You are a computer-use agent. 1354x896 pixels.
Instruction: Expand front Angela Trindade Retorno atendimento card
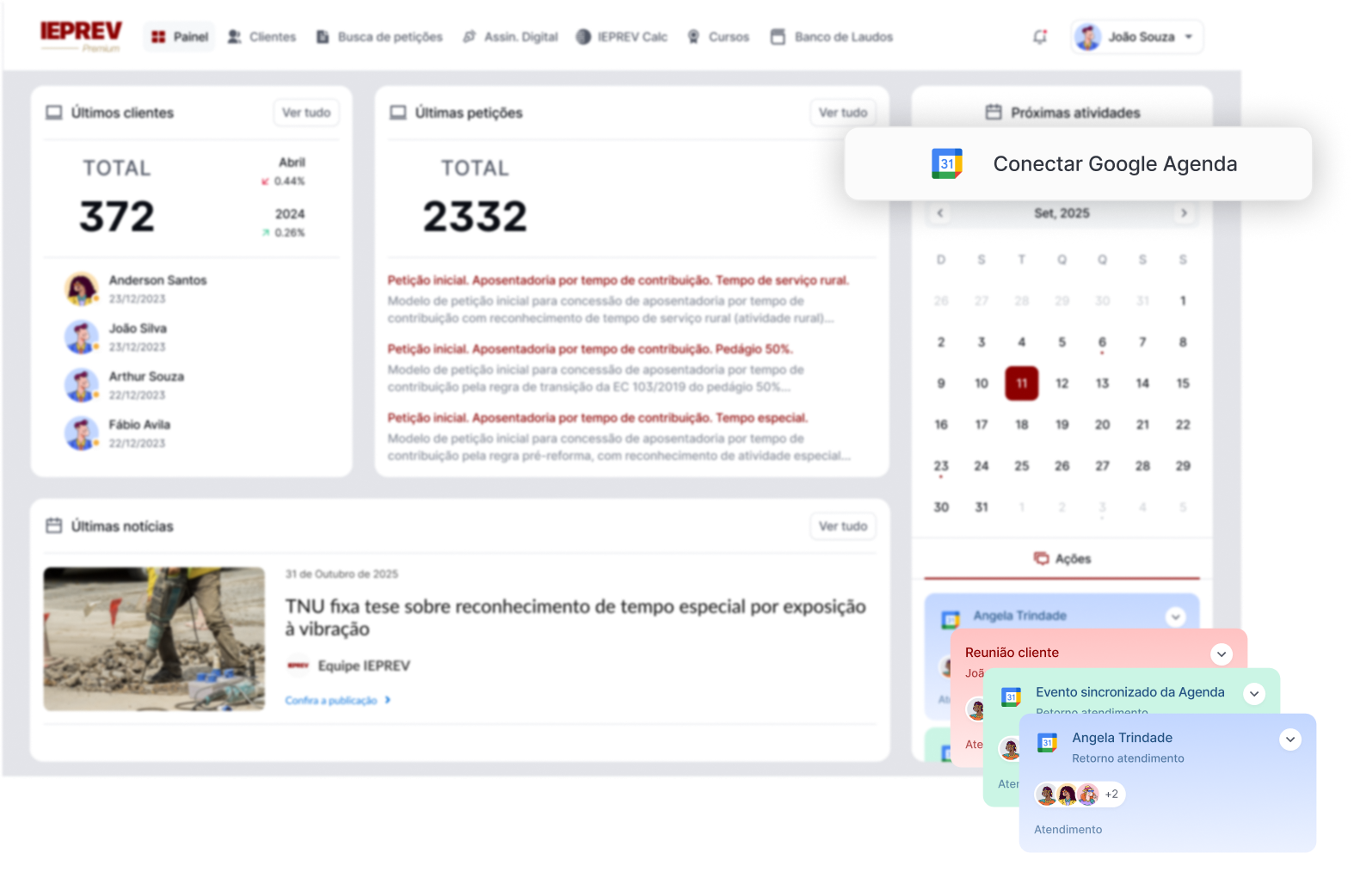click(x=1290, y=740)
